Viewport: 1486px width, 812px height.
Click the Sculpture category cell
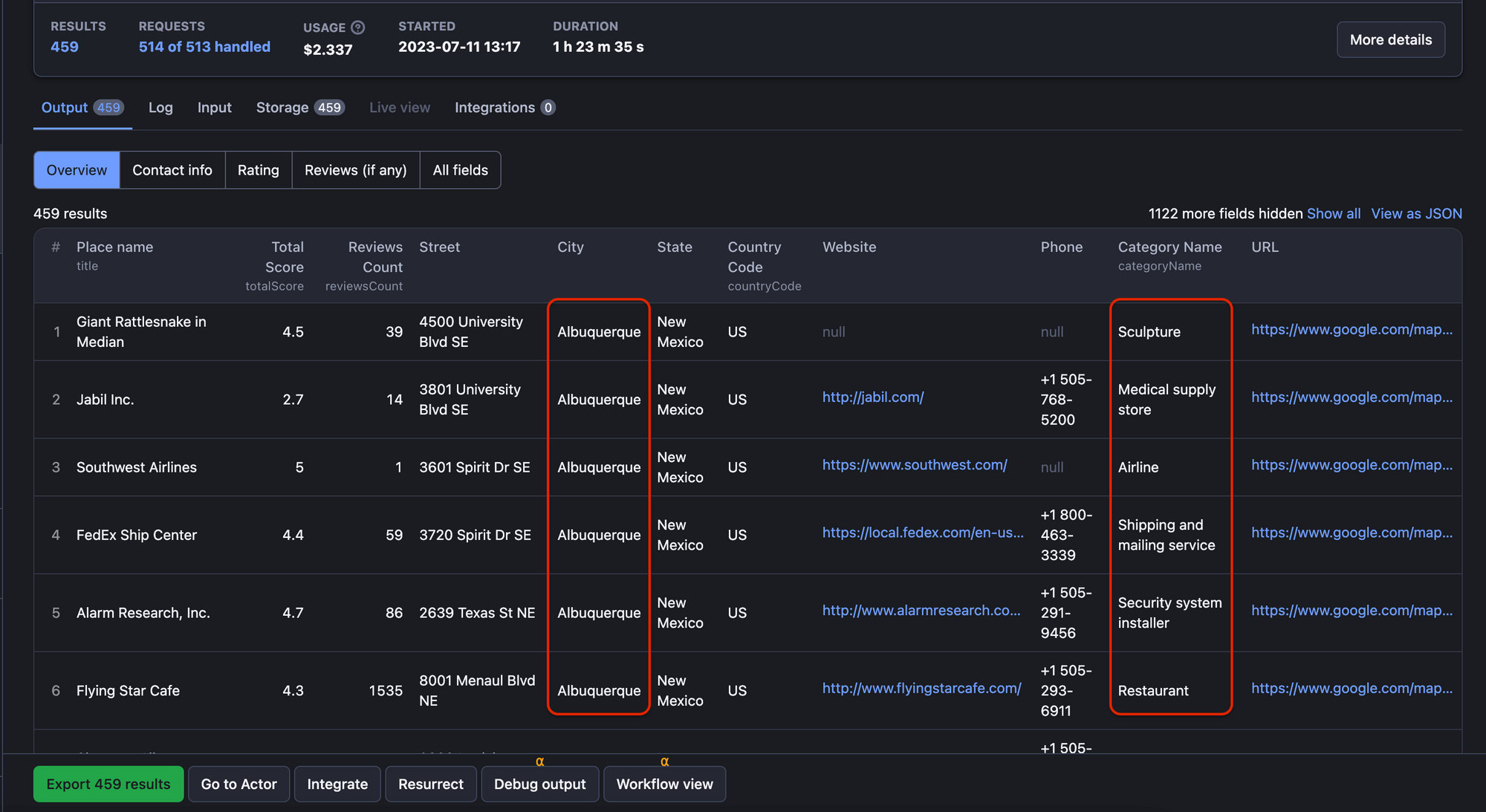tap(1149, 332)
